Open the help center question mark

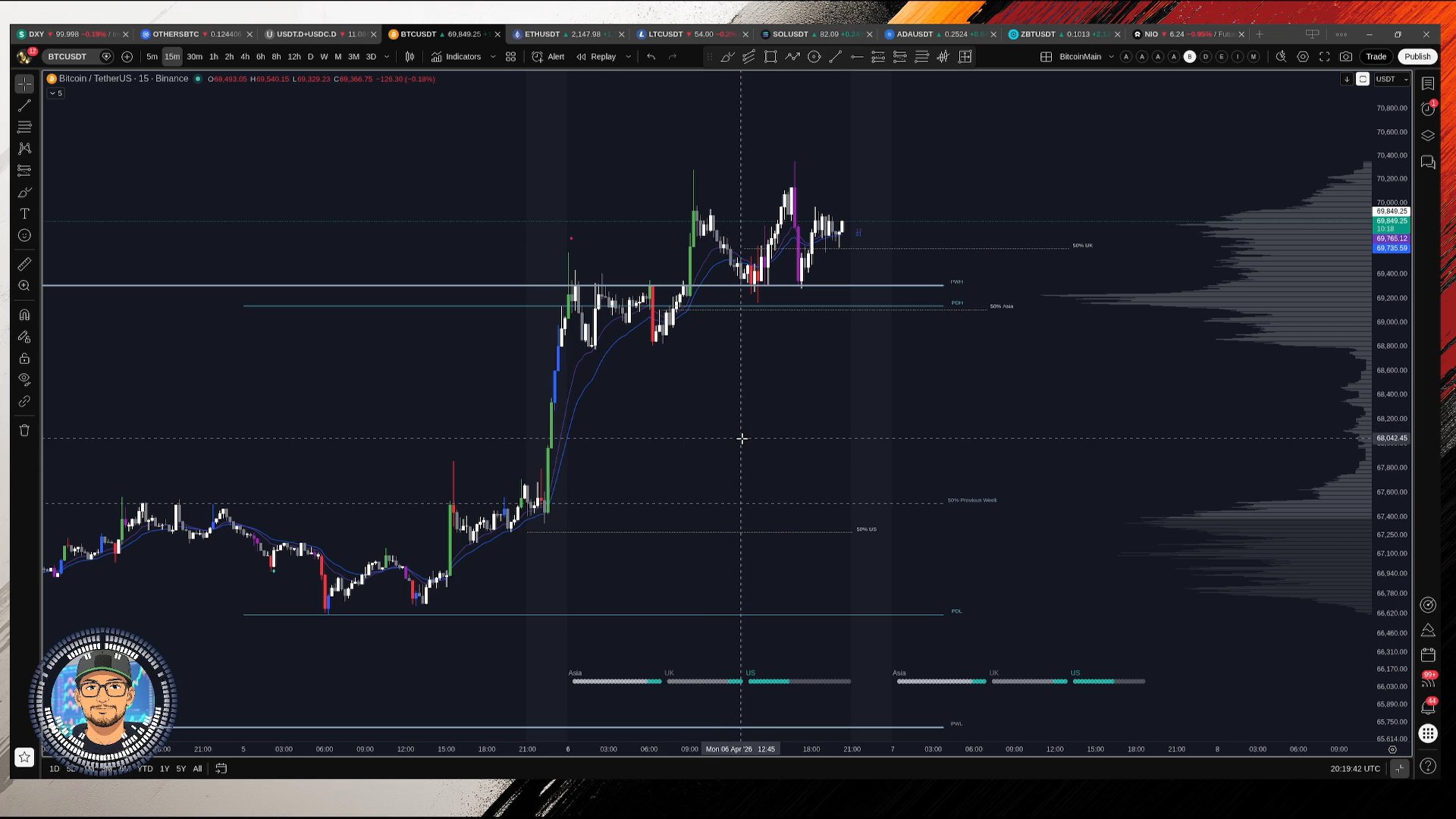click(1428, 767)
